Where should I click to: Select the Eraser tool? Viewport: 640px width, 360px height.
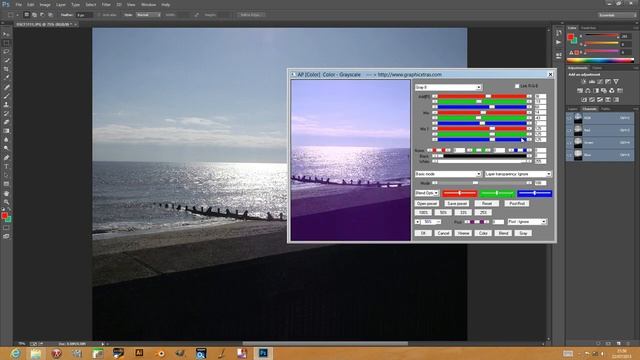tap(6, 122)
